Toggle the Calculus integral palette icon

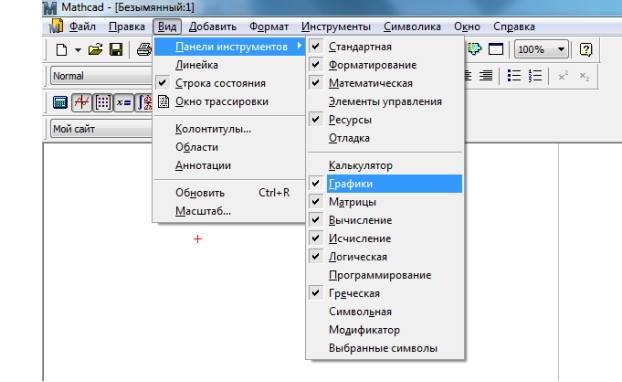coord(144,103)
